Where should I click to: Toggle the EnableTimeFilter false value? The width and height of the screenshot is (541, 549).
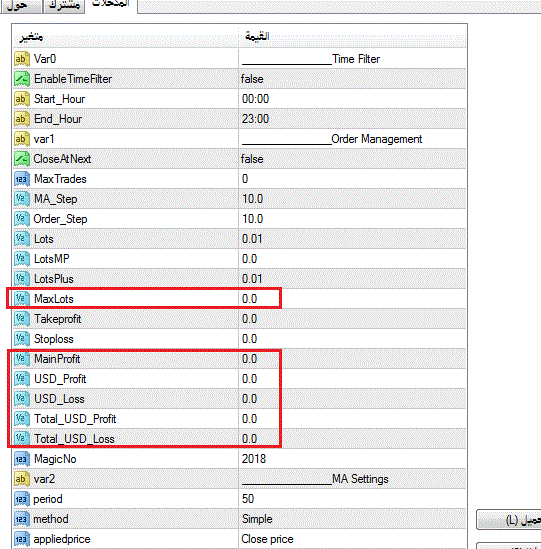tap(352, 79)
